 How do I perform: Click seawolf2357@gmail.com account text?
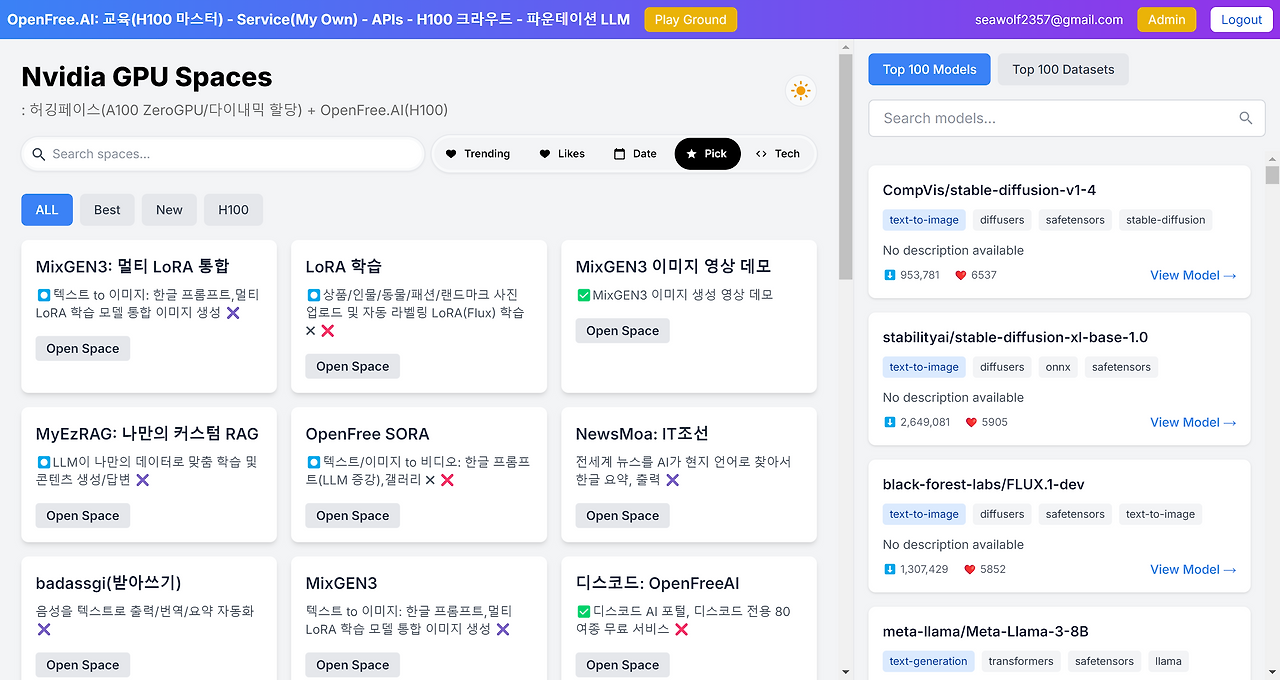point(1049,20)
